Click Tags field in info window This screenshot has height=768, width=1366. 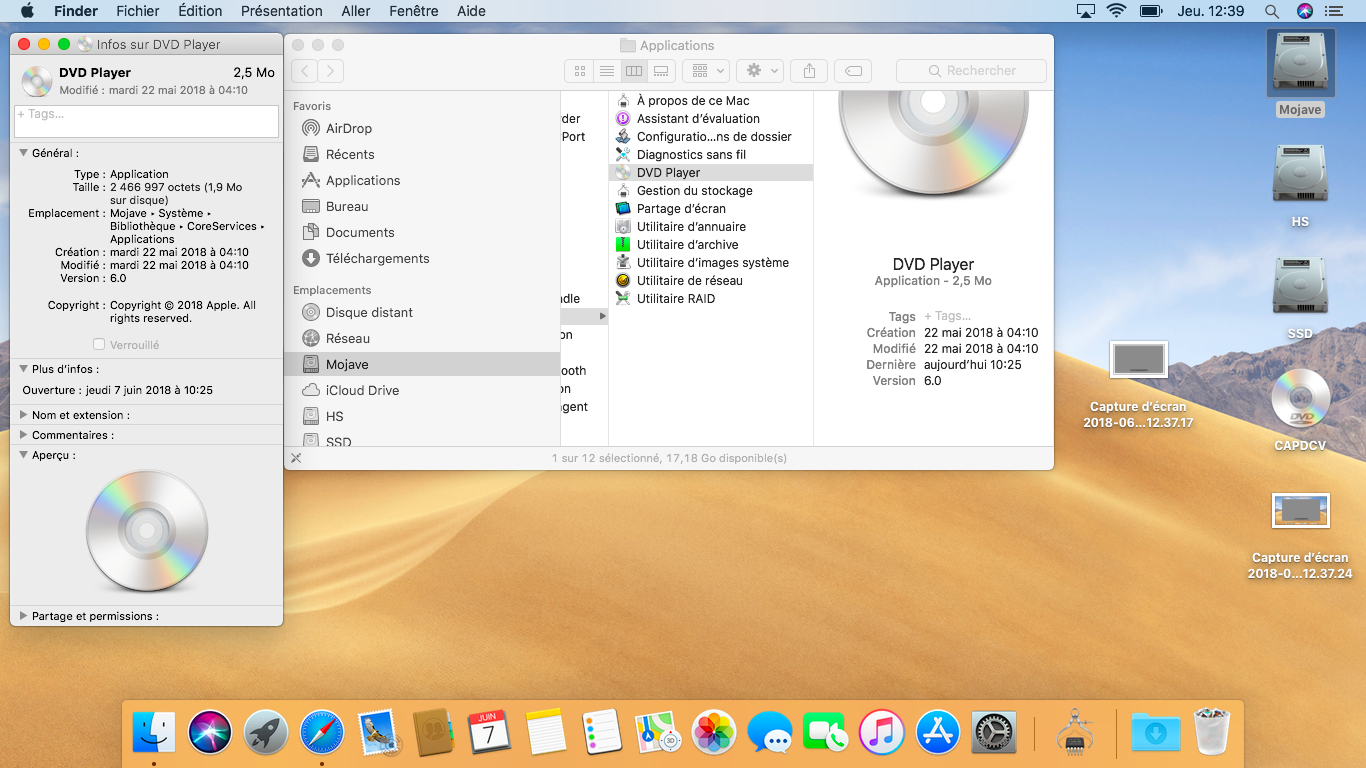tap(146, 121)
